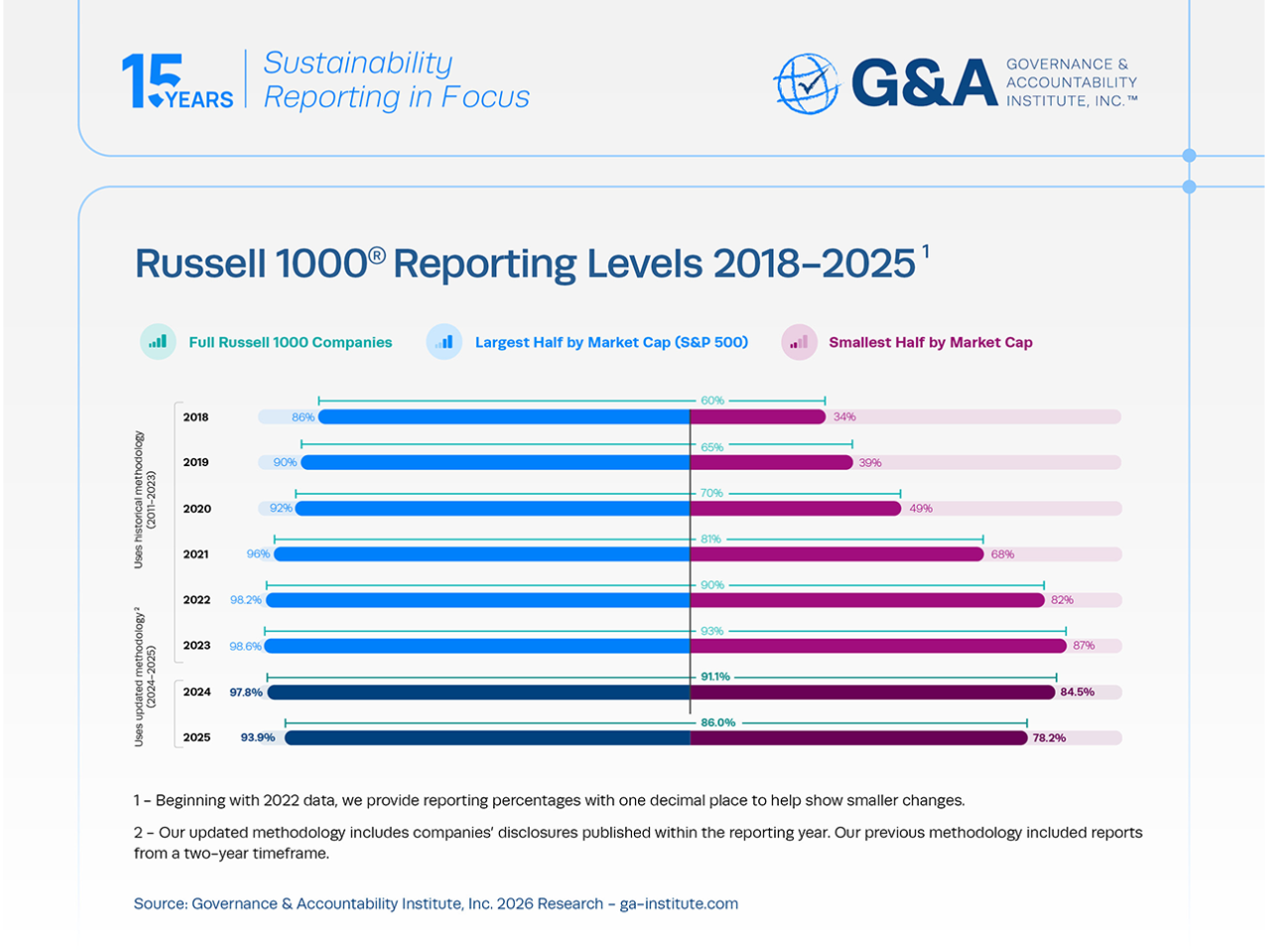
Task: Click the 'Governance & Accountability Institute, Inc.' text
Action: pyautogui.click(x=1072, y=82)
